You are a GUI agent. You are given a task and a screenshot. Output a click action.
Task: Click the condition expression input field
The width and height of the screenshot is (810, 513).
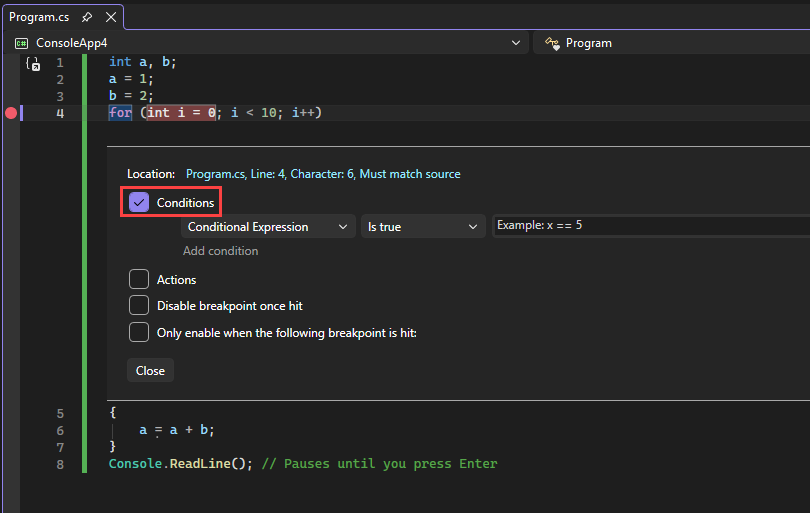pos(650,226)
